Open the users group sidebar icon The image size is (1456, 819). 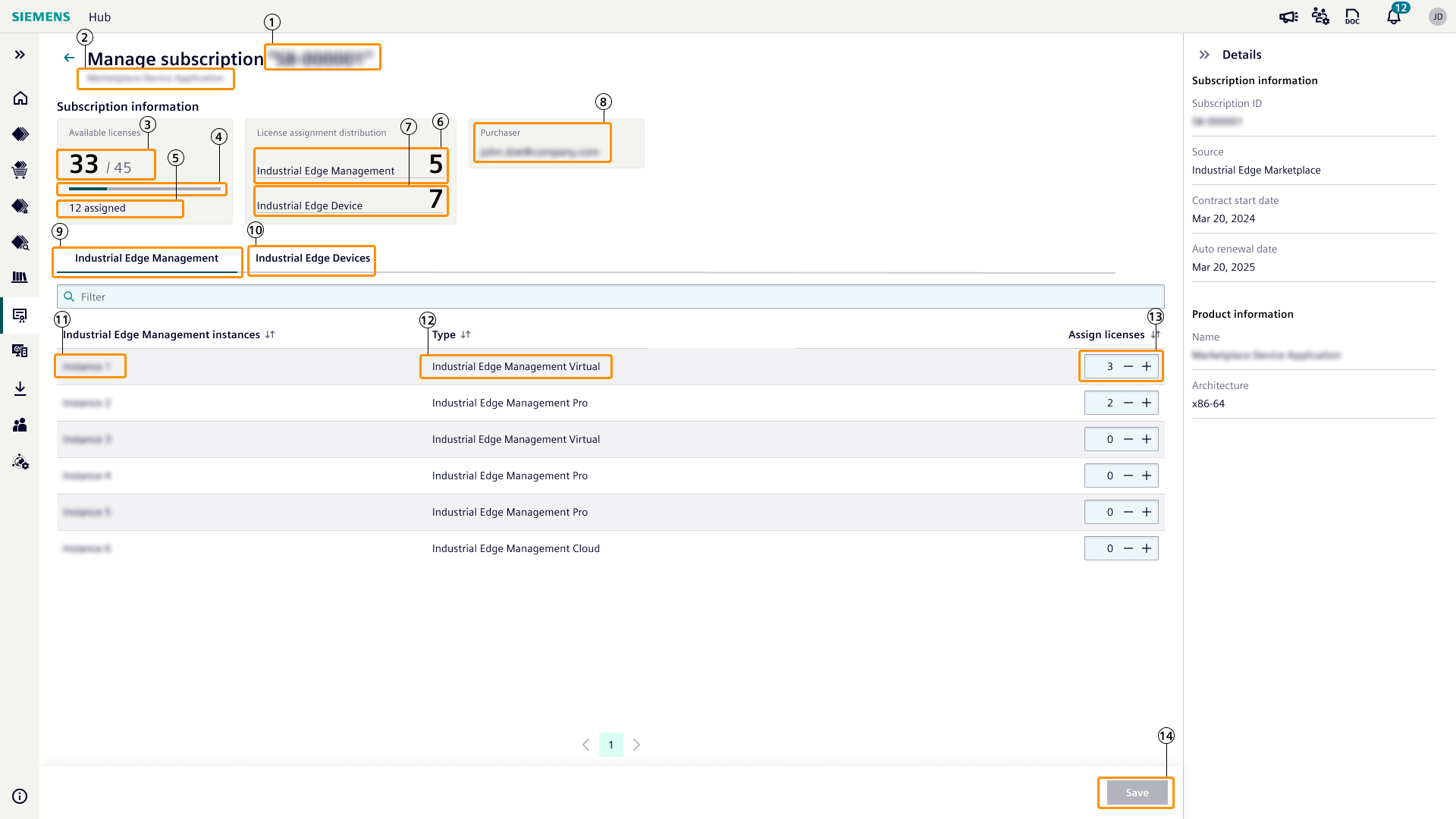tap(20, 425)
